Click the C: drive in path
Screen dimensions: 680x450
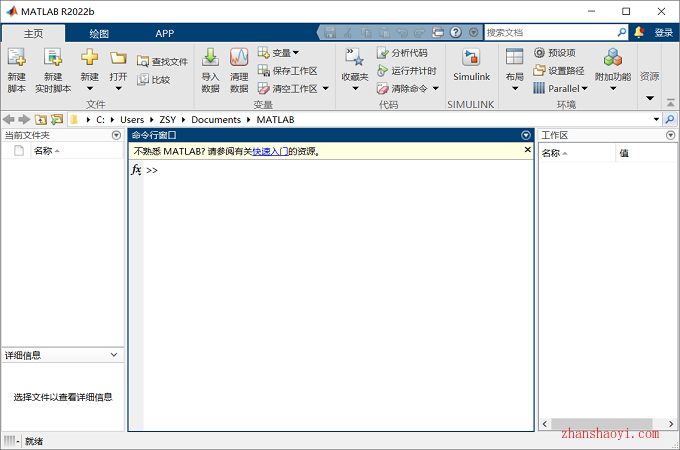tap(100, 120)
